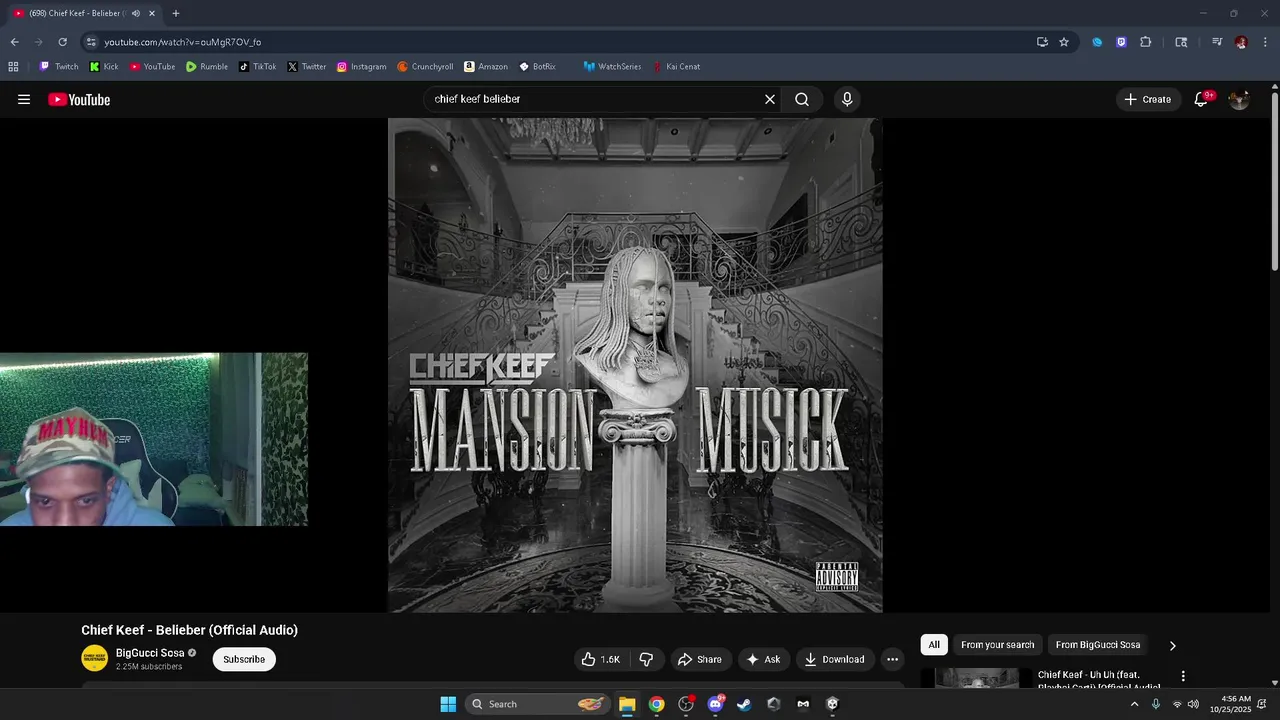Image resolution: width=1280 pixels, height=720 pixels.
Task: Open the BigGucci Sosa channel name link
Action: click(150, 653)
